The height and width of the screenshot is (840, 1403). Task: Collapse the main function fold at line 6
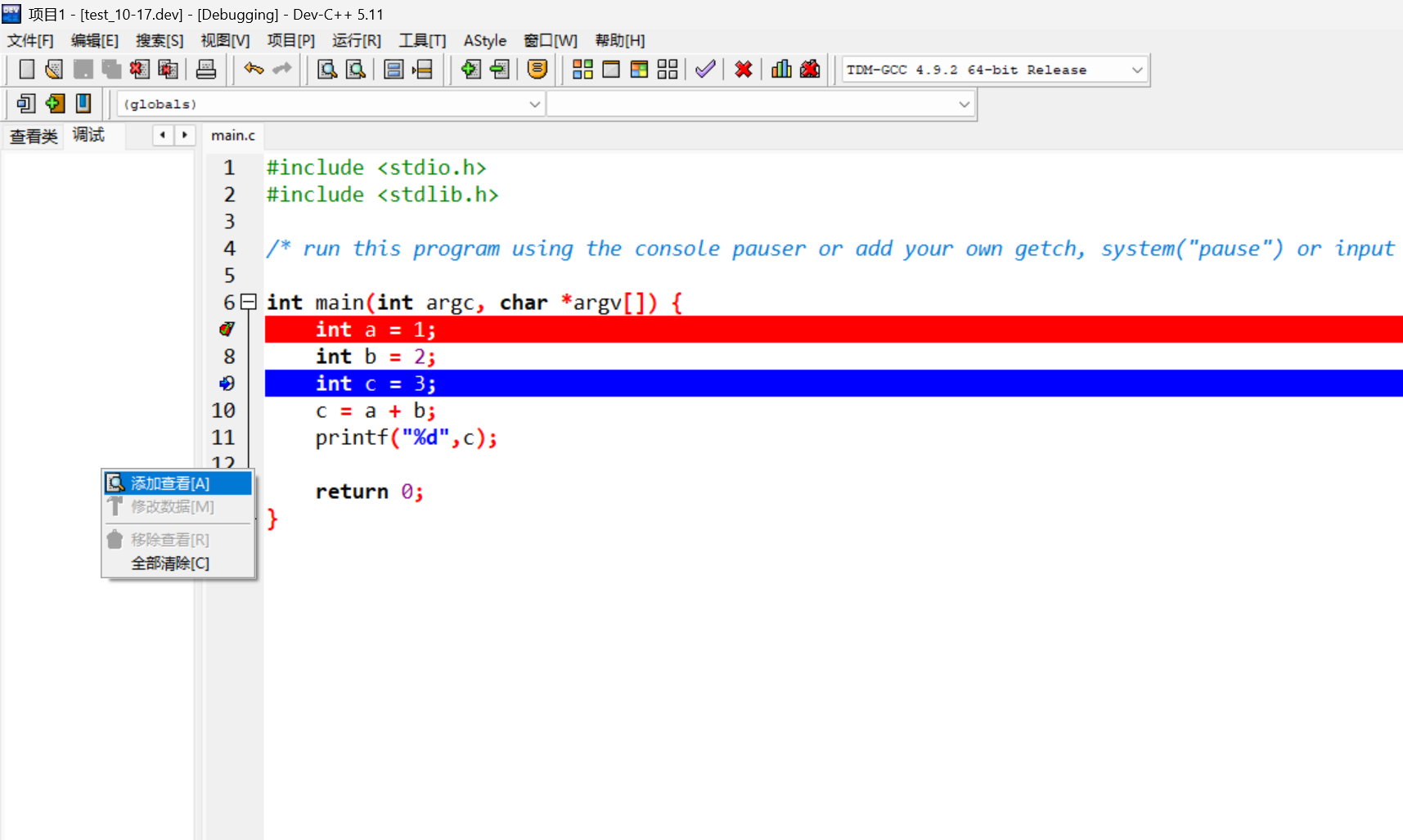tap(249, 302)
